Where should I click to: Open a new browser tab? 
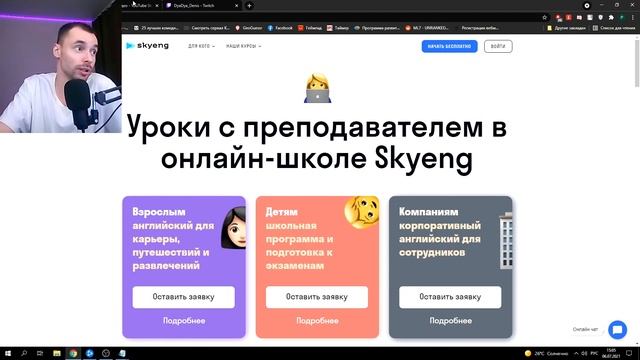249,6
